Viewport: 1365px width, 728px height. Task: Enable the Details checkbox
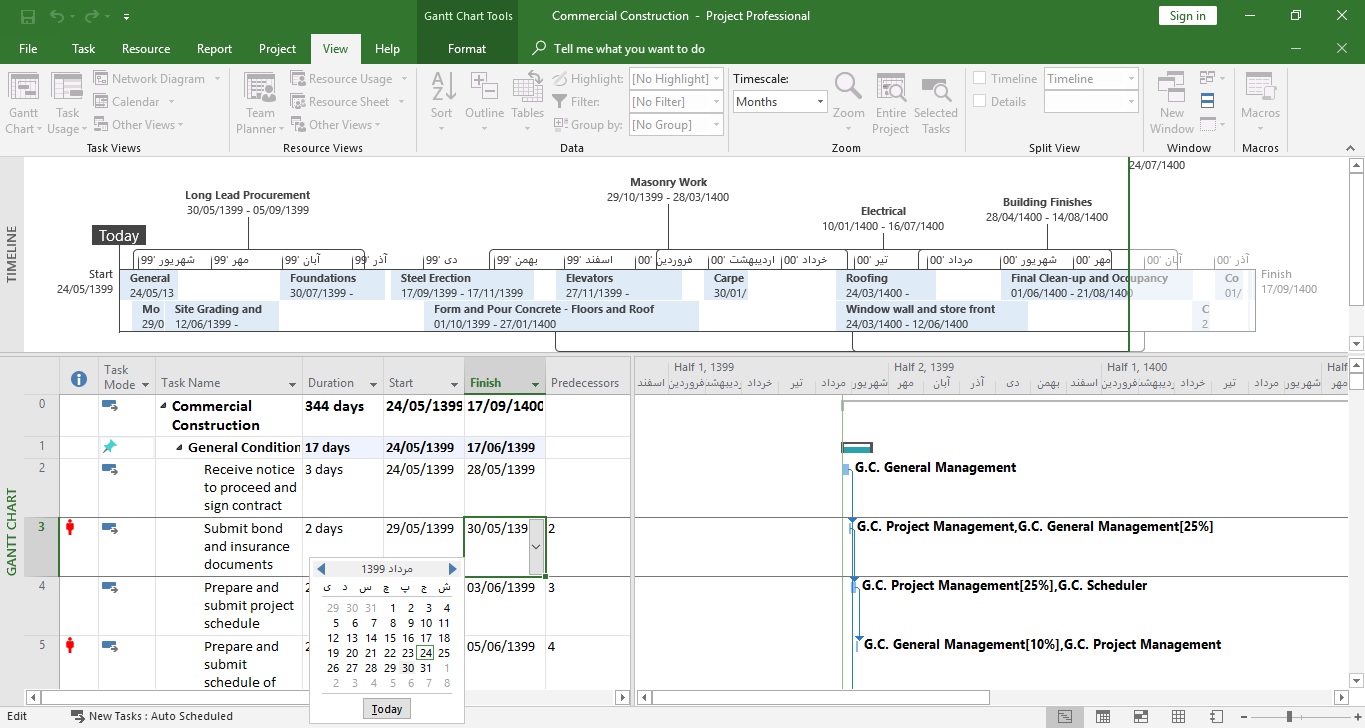(x=981, y=102)
